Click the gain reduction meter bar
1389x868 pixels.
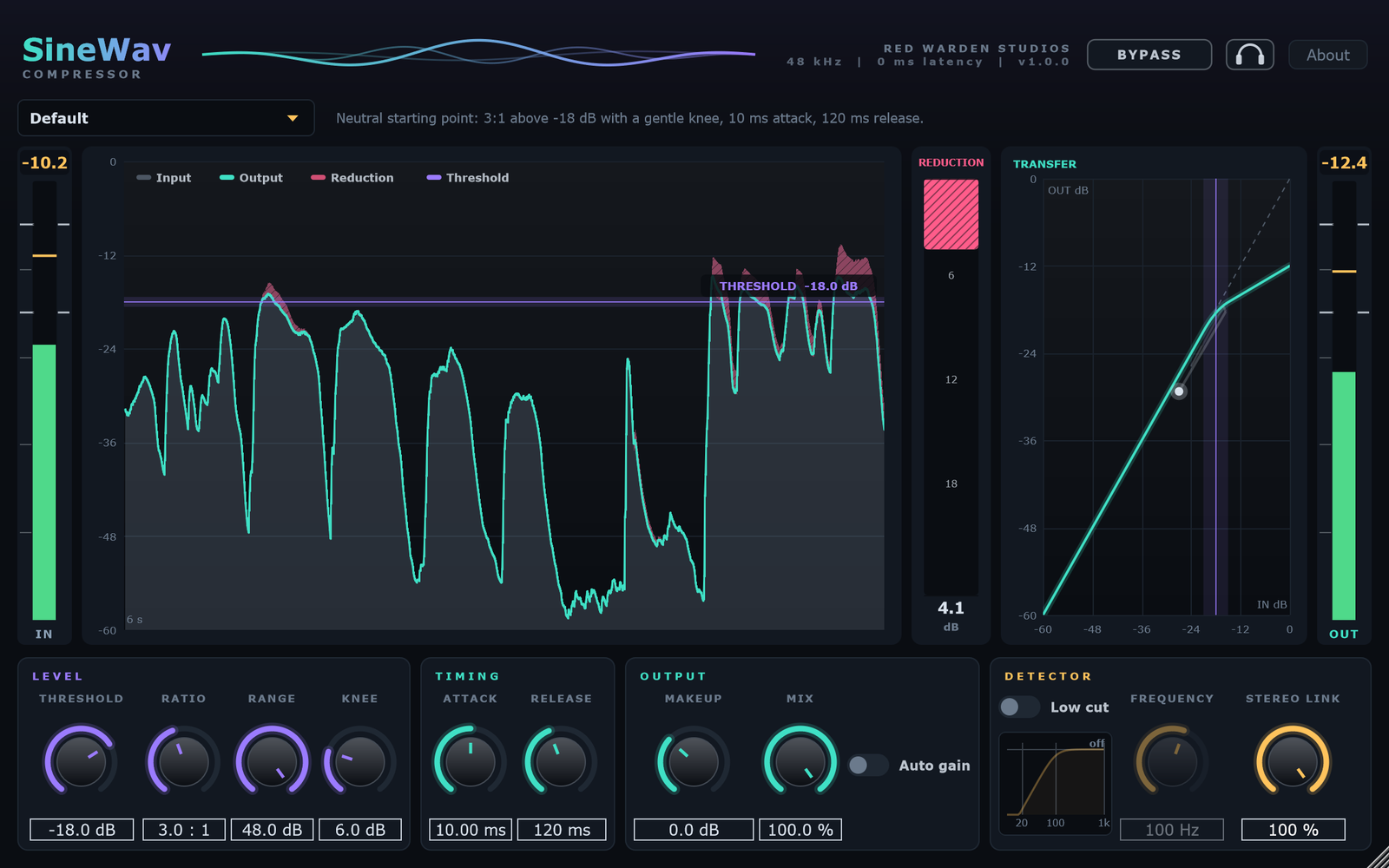pyautogui.click(x=951, y=387)
